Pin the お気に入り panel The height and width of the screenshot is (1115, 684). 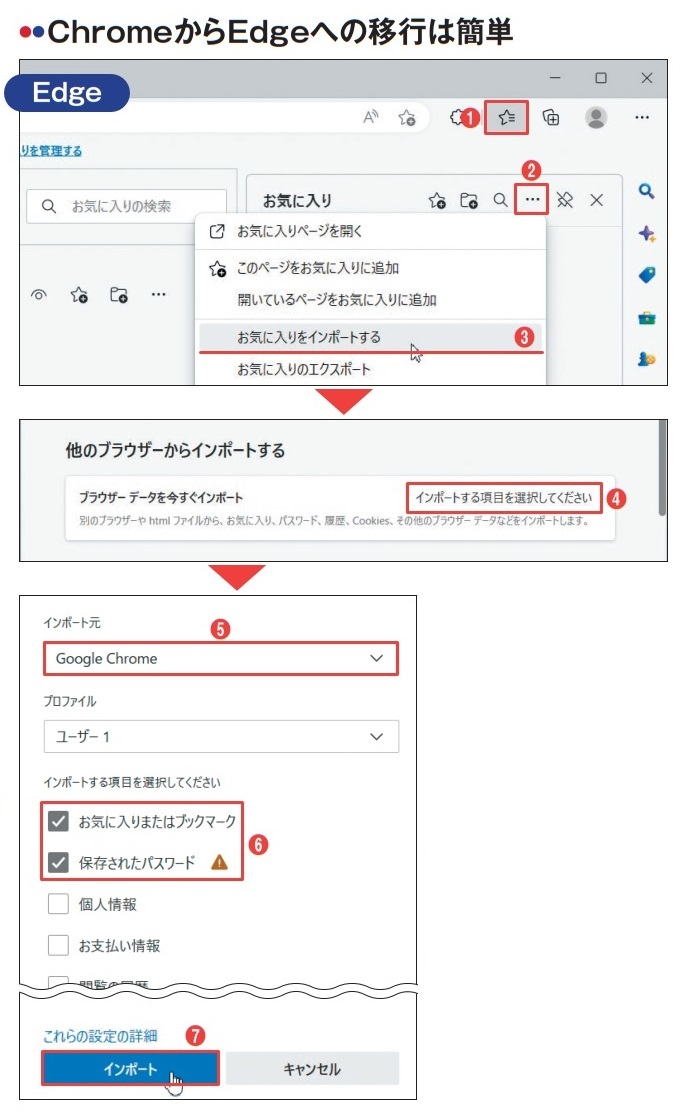565,201
